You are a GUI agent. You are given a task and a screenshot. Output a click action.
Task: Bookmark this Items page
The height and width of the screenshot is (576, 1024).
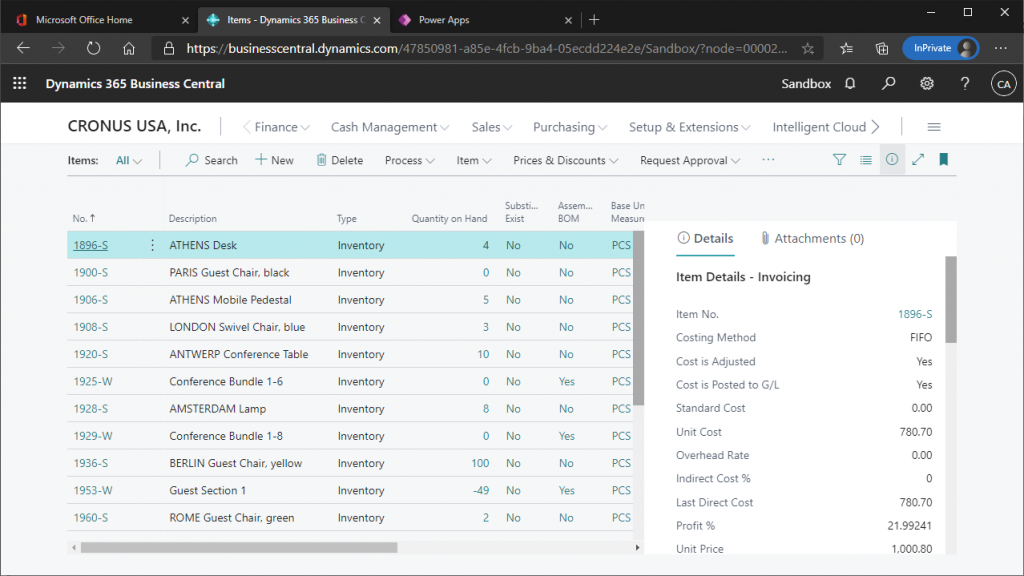(x=944, y=160)
